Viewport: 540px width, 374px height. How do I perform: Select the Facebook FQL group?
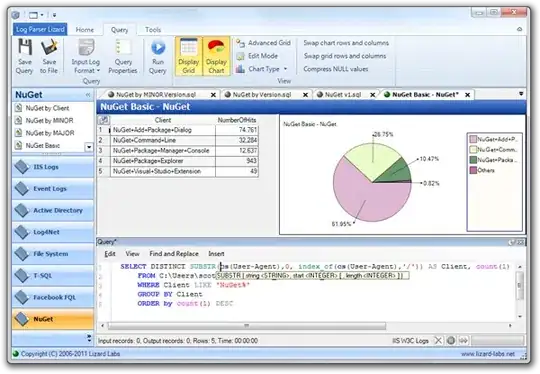coord(53,297)
